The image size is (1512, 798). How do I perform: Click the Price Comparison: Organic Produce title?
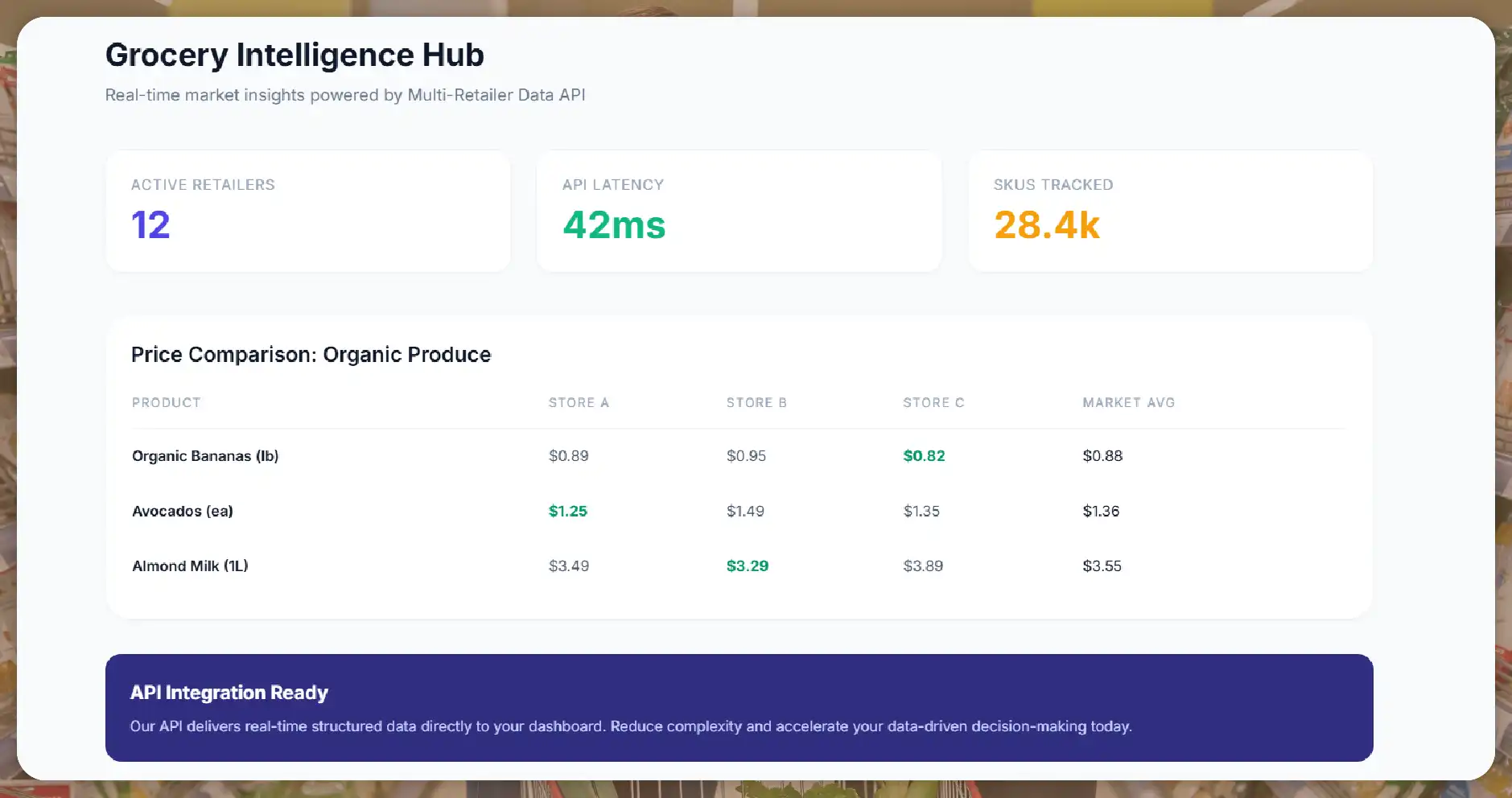point(311,355)
